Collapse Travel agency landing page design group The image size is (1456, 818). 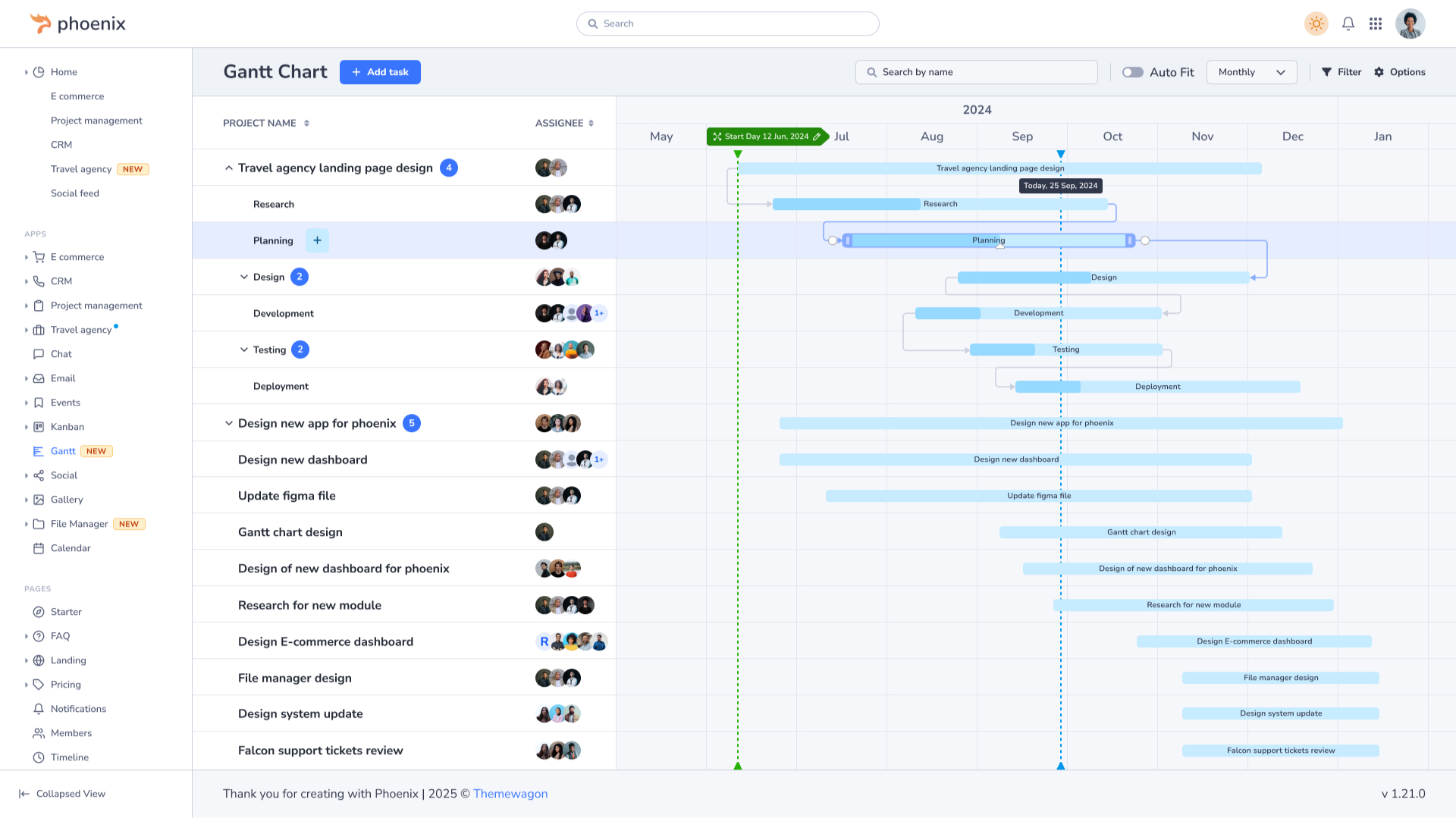click(x=228, y=168)
